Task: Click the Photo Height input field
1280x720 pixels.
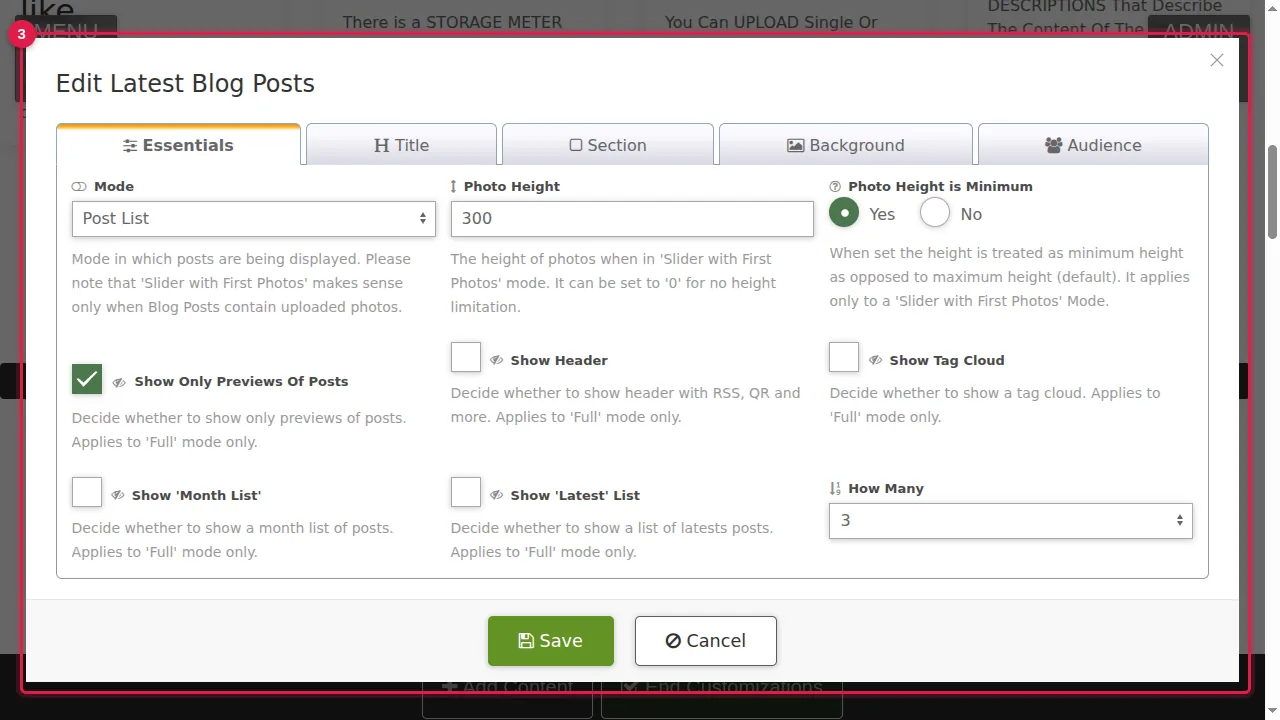Action: (x=632, y=219)
